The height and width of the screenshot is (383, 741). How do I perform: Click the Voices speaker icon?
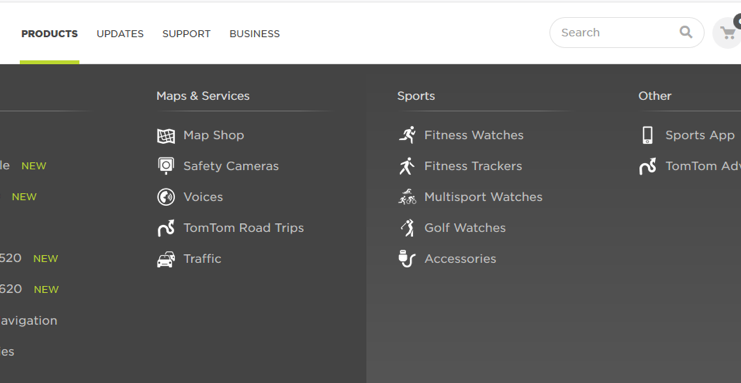(166, 197)
